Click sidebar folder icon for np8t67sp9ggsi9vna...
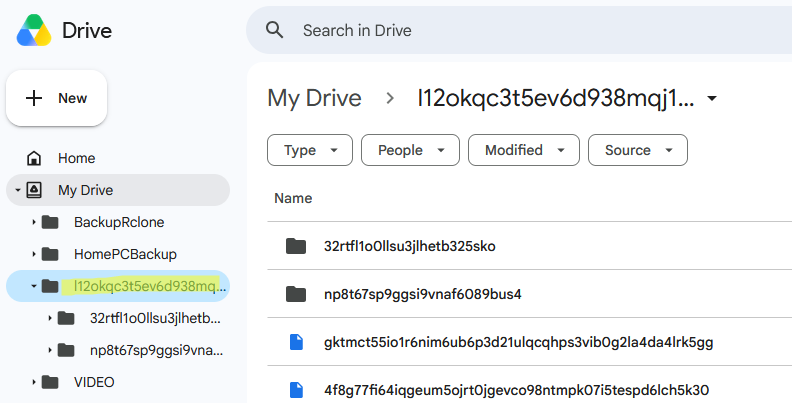 [x=66, y=350]
